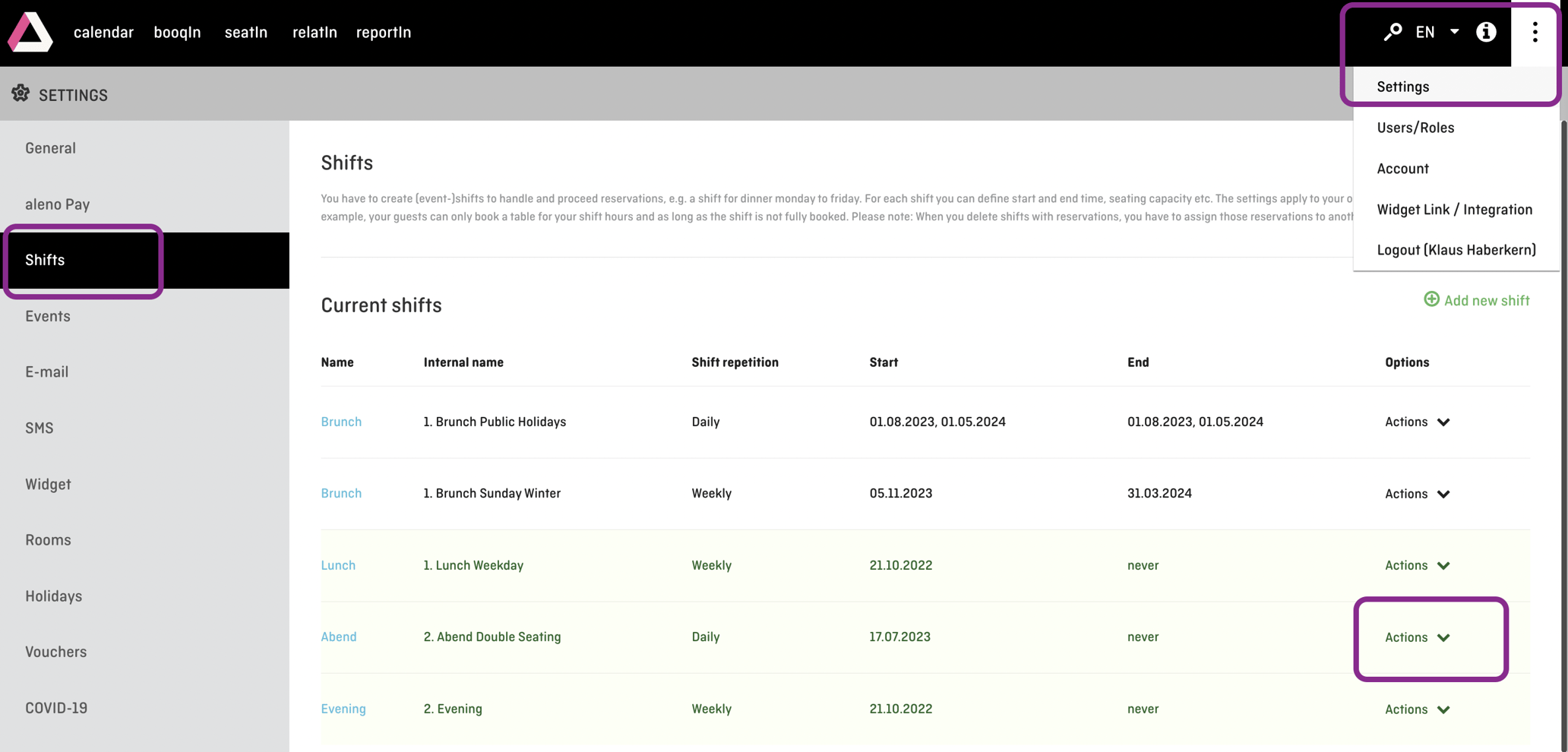Open seatIn from the top bar
1568x752 pixels.
coord(246,32)
